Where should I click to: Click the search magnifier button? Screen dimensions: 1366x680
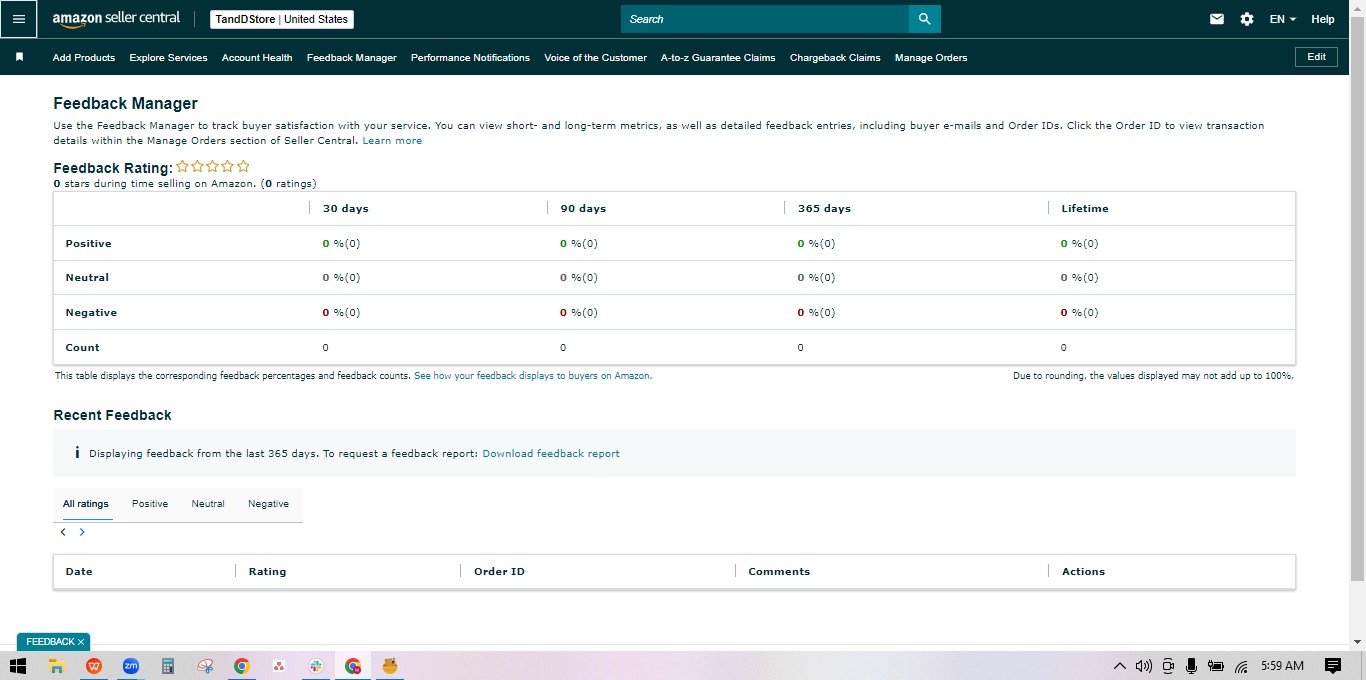click(x=924, y=19)
